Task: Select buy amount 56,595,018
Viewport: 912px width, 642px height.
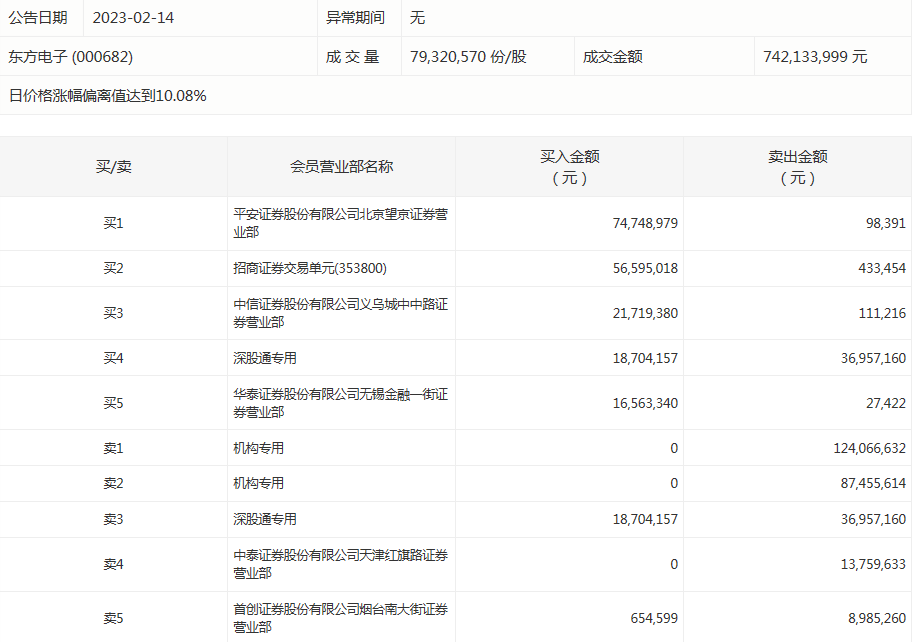Action: [645, 268]
